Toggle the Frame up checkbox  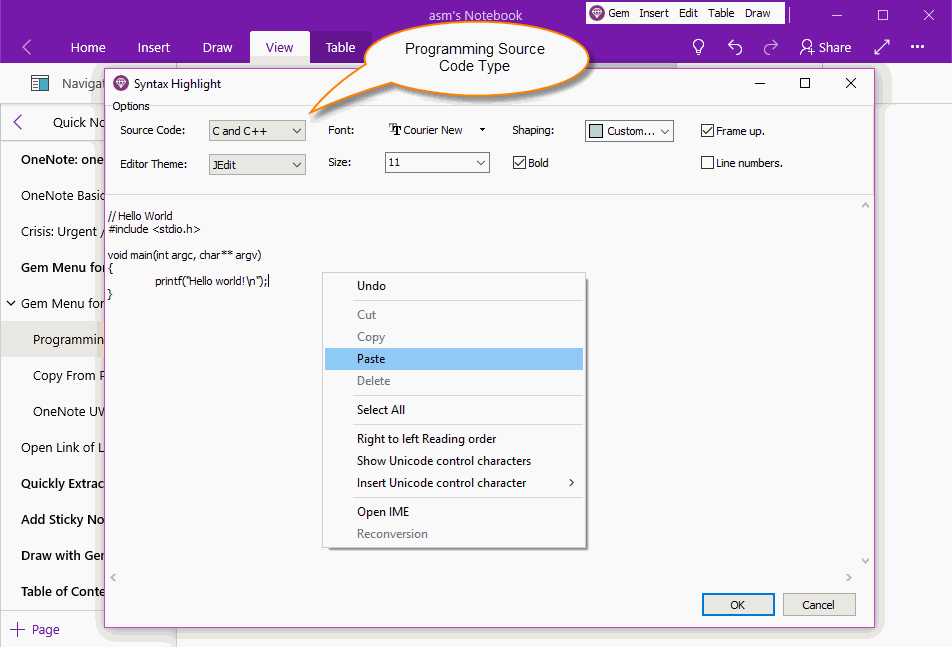tap(707, 130)
